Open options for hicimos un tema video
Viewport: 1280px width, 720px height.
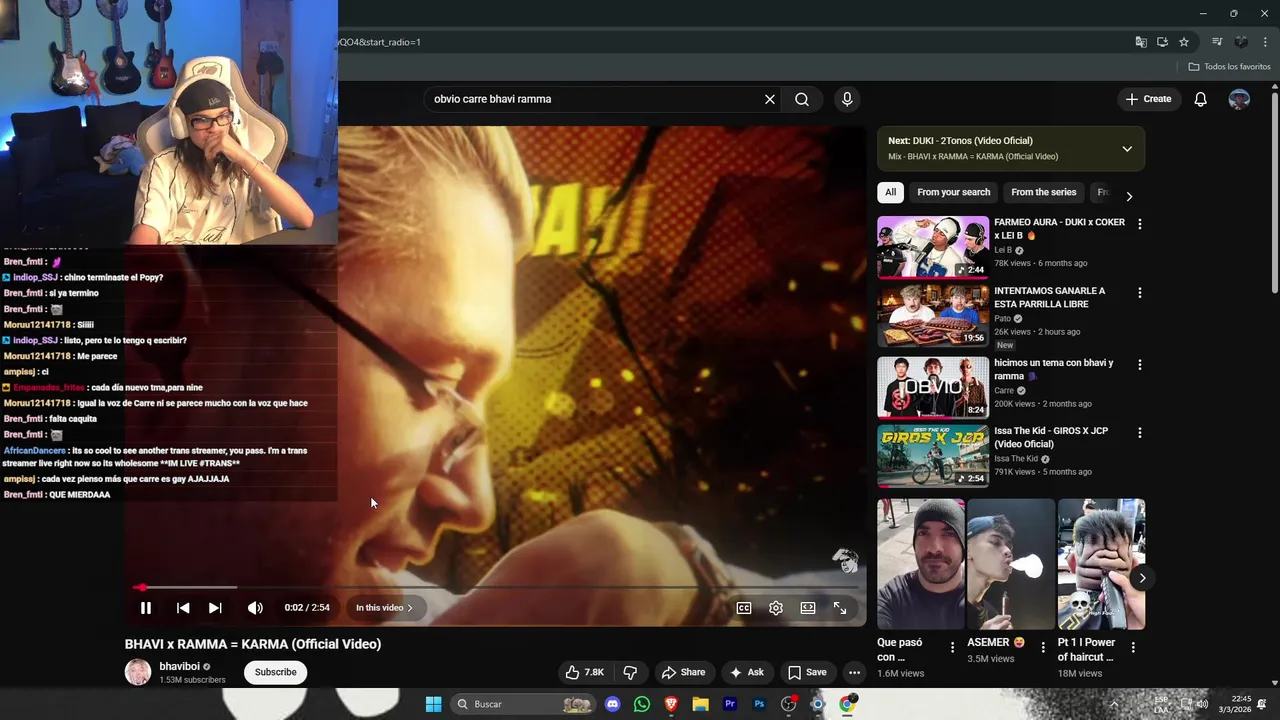point(1139,365)
